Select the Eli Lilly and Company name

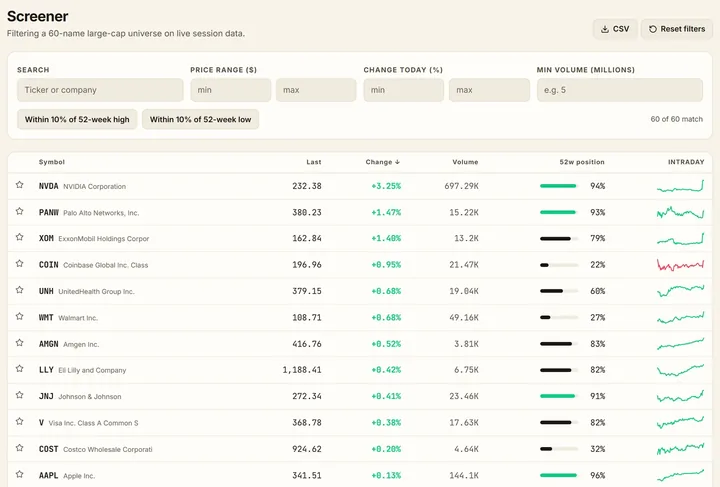[x=92, y=370]
